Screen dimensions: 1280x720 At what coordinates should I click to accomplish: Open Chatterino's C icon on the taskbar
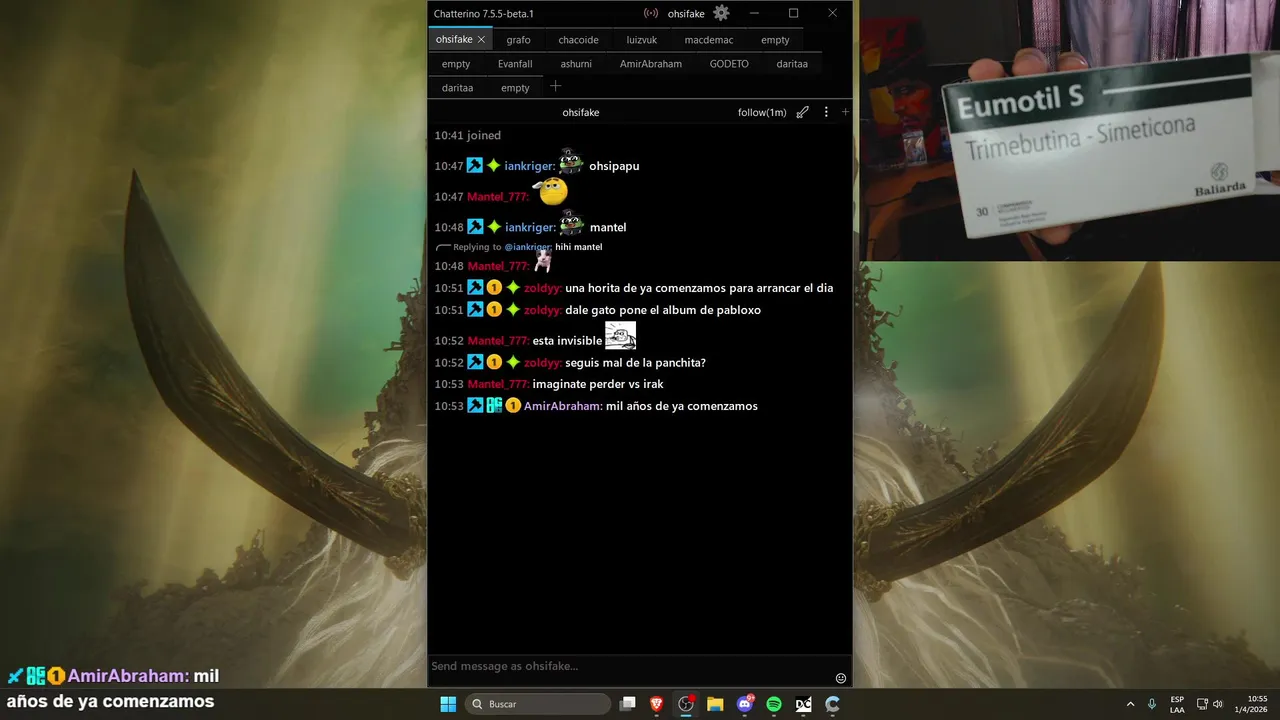[832, 704]
